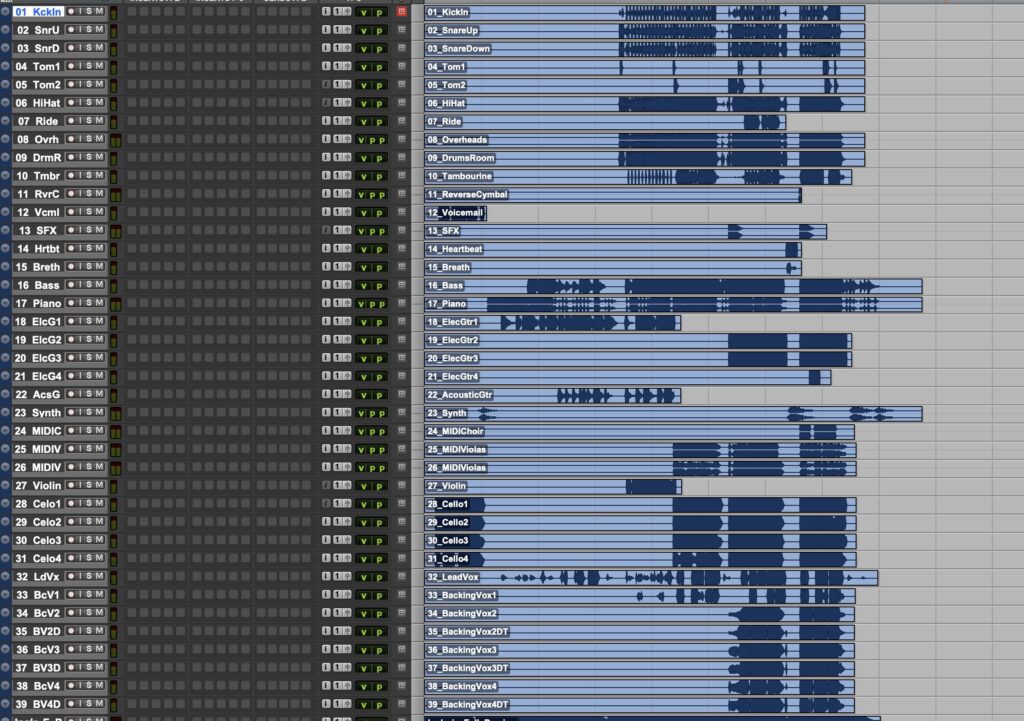This screenshot has width=1024, height=721.
Task: Select the 28 Celo1 track name
Action: pos(40,504)
